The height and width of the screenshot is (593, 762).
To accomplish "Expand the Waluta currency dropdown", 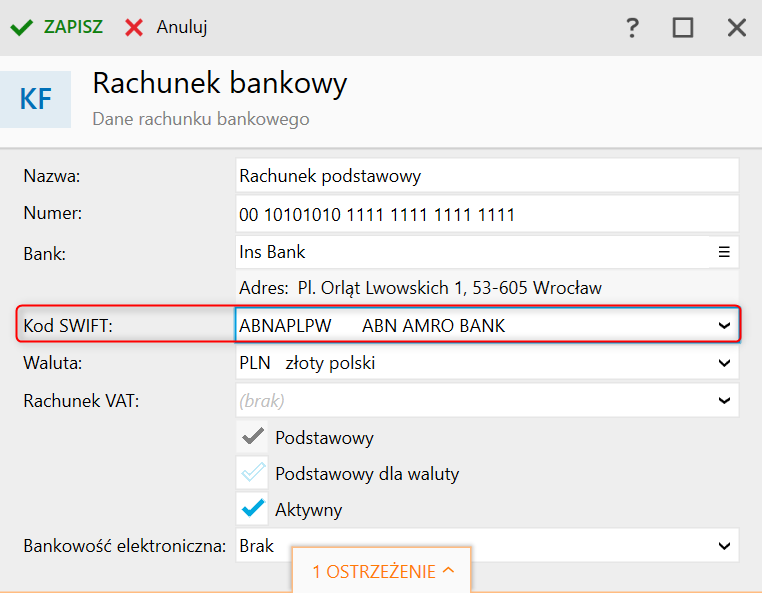I will click(724, 363).
